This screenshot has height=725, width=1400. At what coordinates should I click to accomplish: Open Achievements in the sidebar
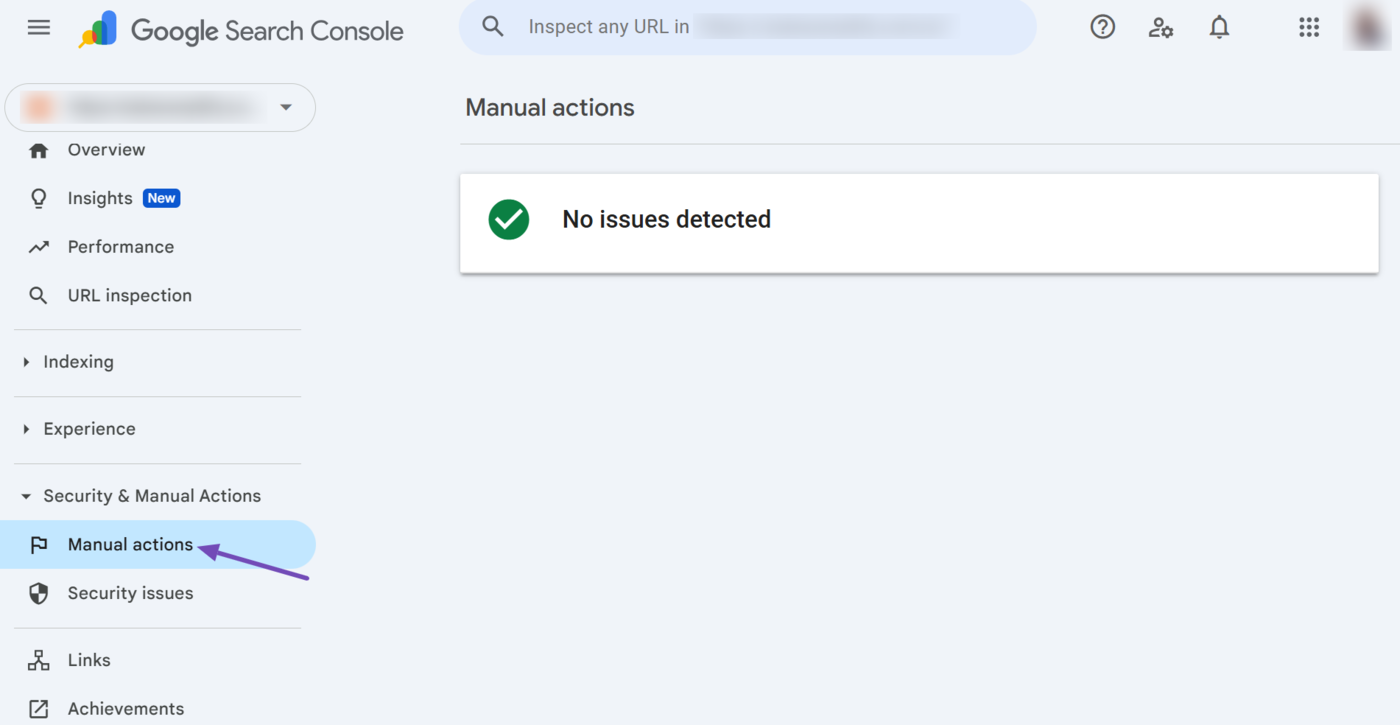125,709
